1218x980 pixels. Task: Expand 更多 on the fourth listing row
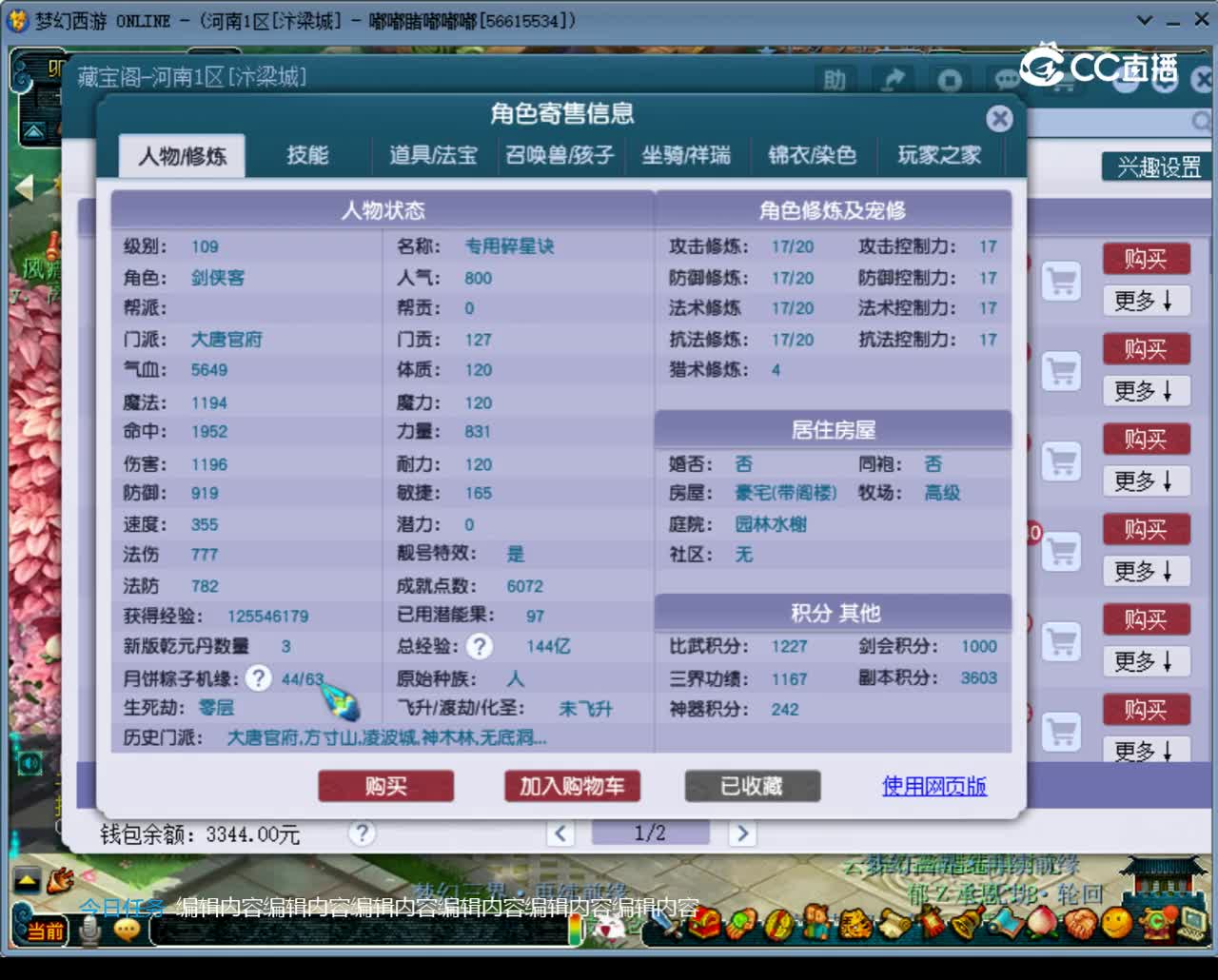[1146, 571]
